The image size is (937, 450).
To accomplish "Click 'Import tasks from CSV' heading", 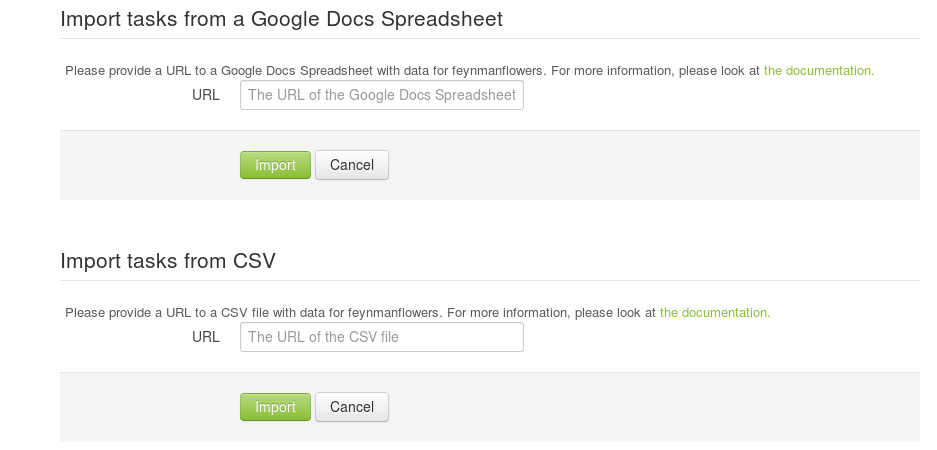I will tap(168, 261).
